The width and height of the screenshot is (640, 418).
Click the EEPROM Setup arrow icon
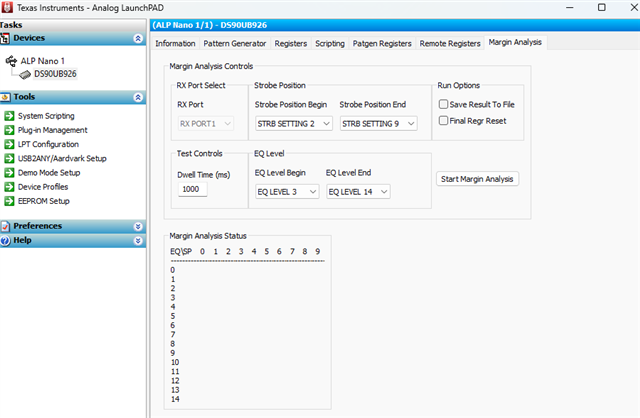click(x=9, y=201)
